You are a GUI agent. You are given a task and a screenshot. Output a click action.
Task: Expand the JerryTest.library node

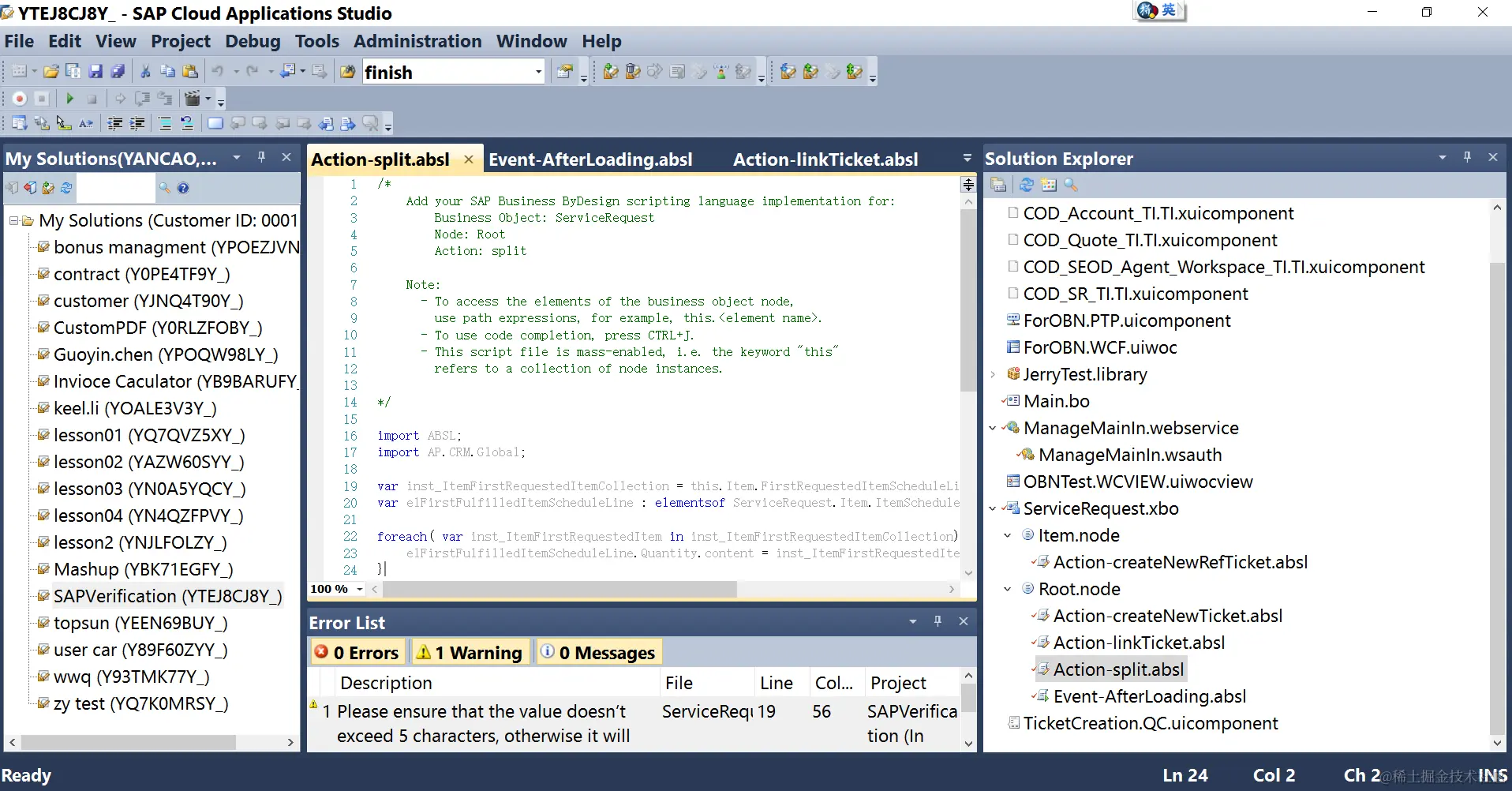(x=993, y=374)
